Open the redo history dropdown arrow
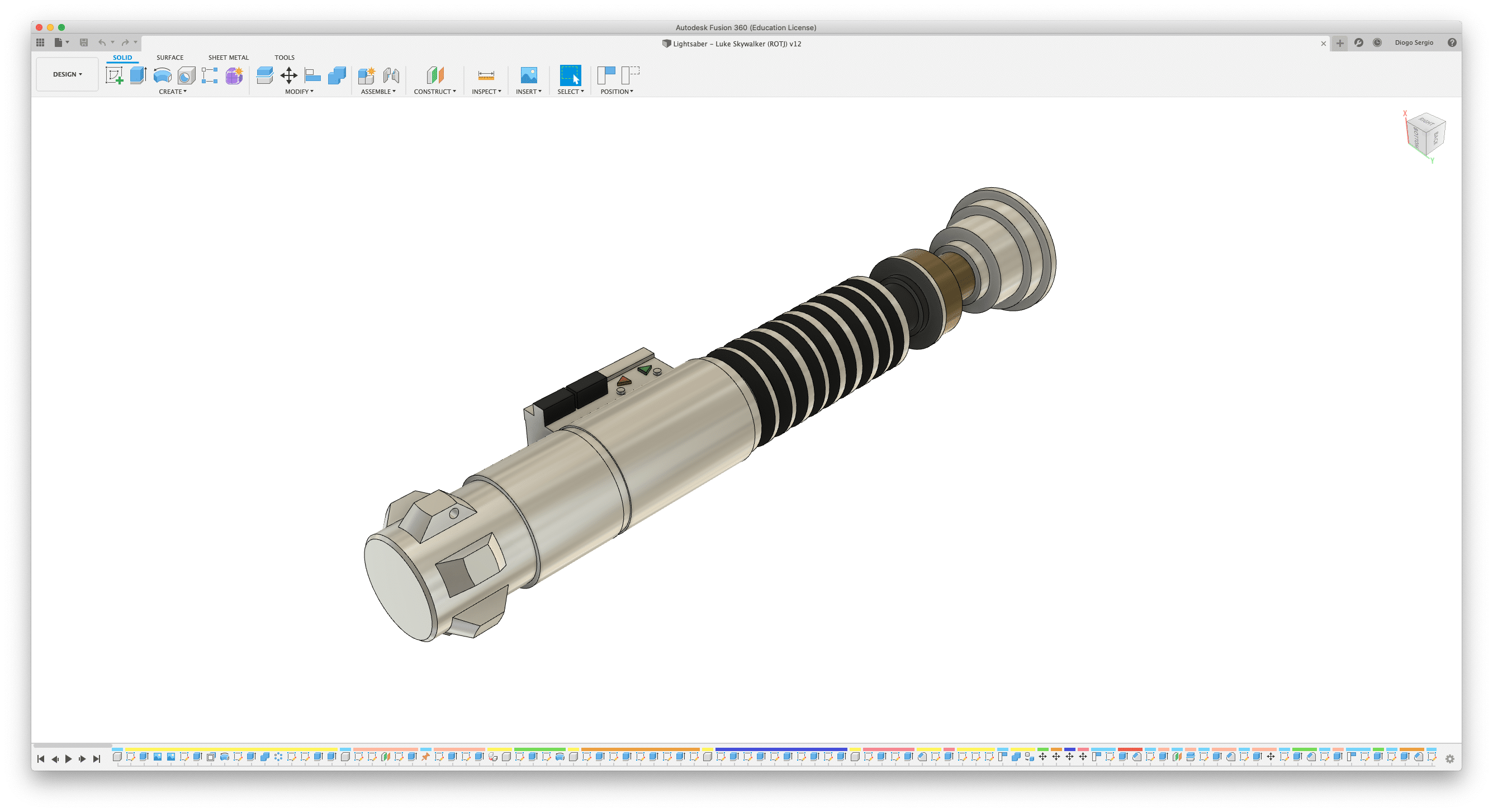The image size is (1493, 812). [x=136, y=42]
